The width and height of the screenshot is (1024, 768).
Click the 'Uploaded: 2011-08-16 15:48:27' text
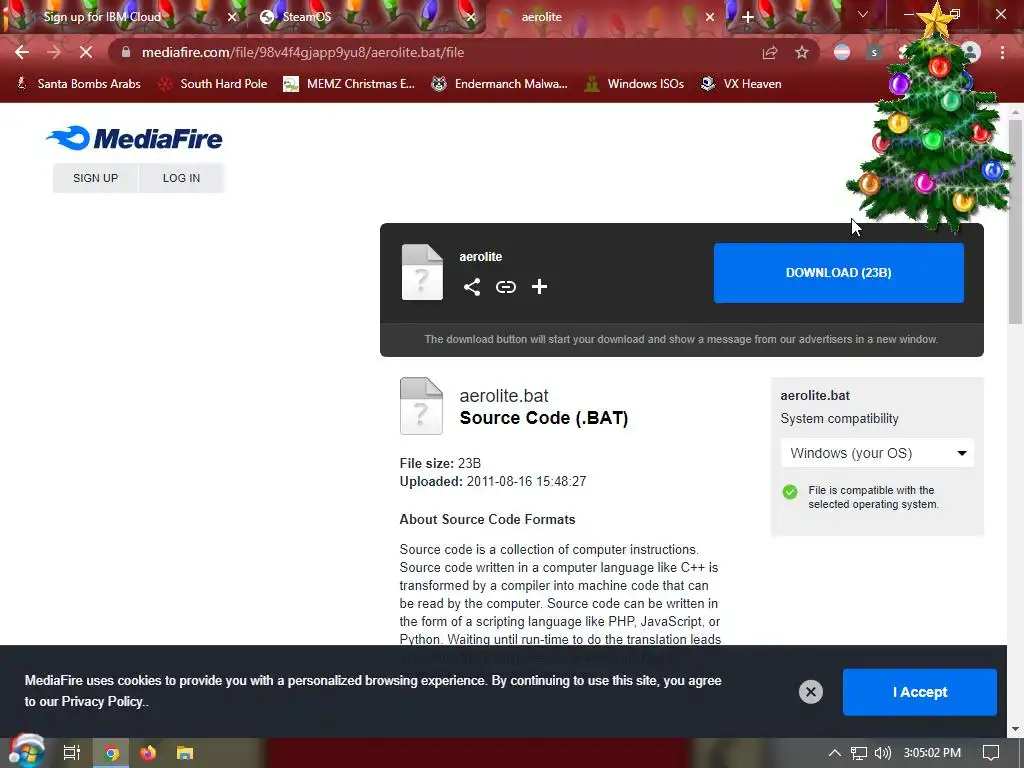coord(493,481)
